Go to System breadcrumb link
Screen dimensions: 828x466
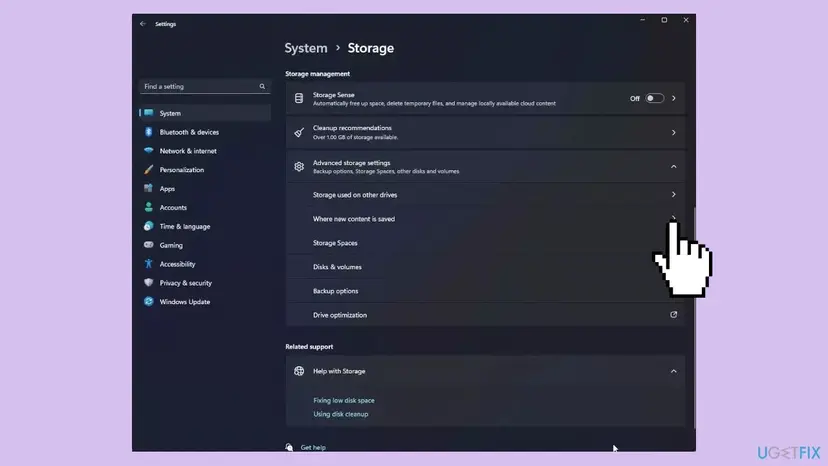pyautogui.click(x=306, y=48)
